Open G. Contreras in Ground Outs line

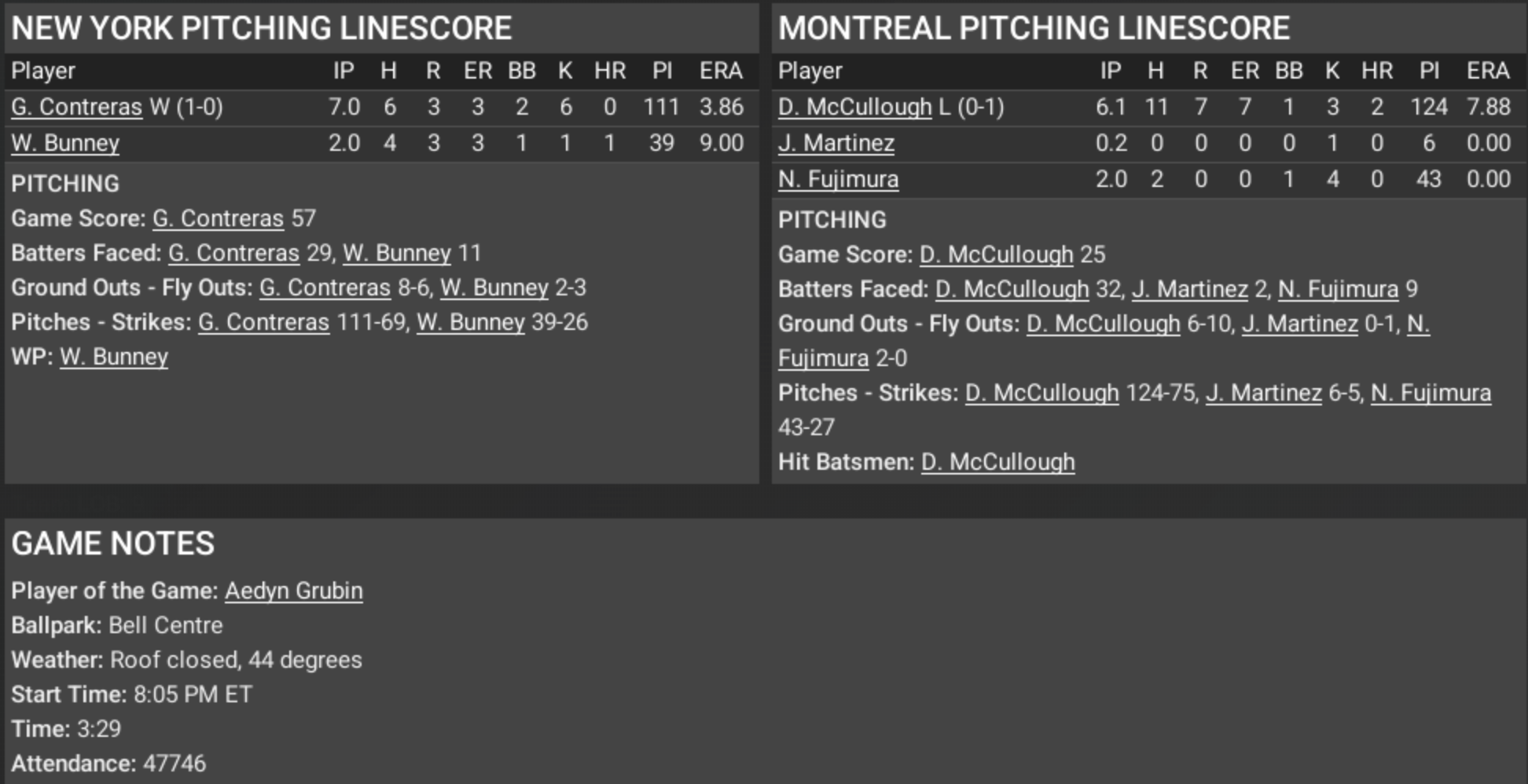pyautogui.click(x=325, y=288)
